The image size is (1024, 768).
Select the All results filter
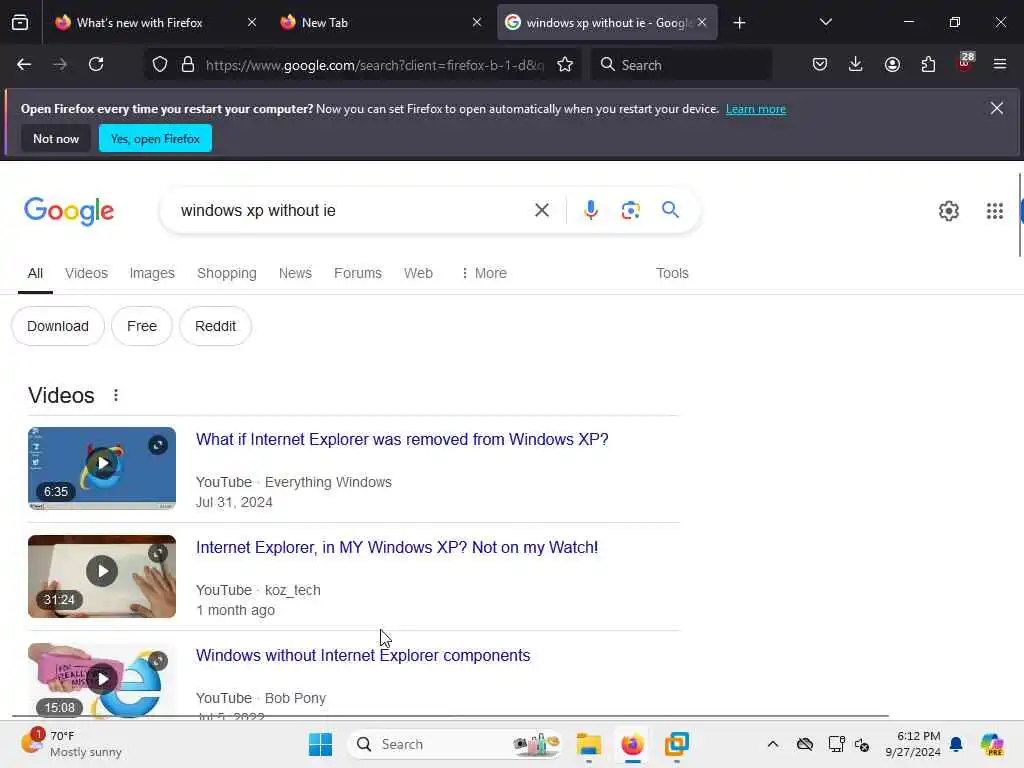click(x=35, y=273)
